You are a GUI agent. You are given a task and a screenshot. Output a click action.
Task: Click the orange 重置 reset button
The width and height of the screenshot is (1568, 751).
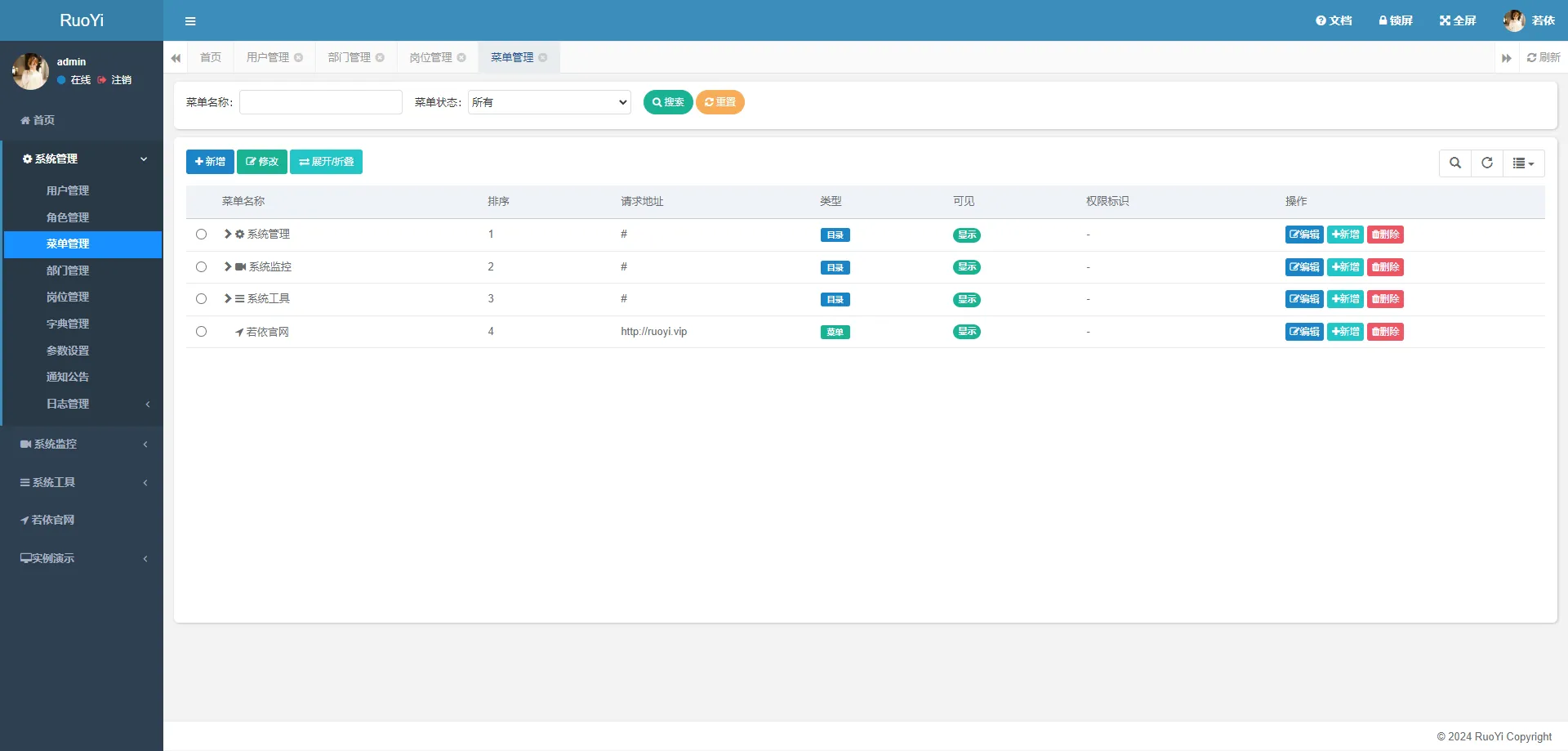(720, 102)
